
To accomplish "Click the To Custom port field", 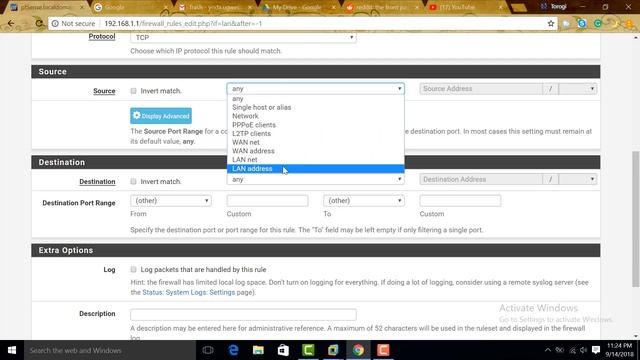I will (x=460, y=201).
